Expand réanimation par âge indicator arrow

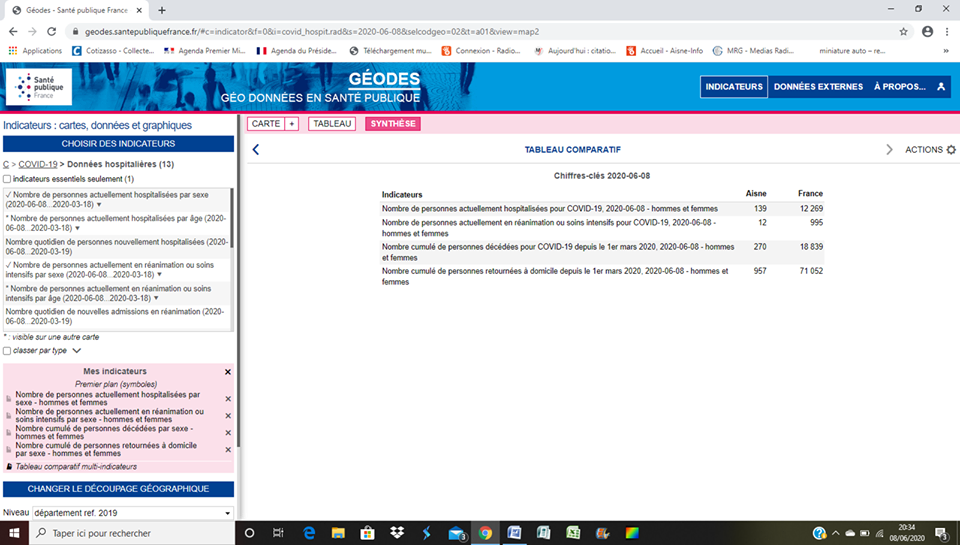(x=156, y=298)
